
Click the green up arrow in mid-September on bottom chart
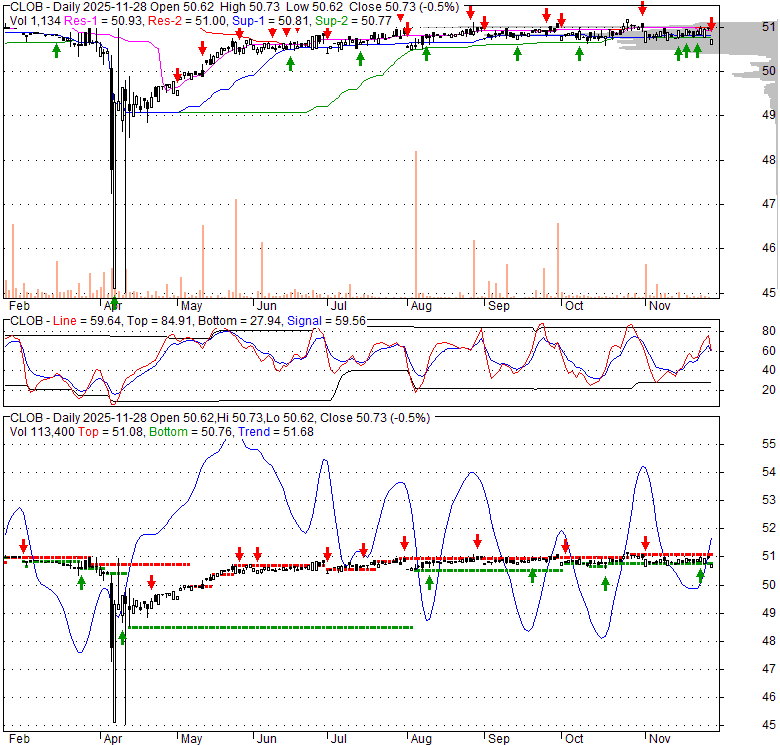click(x=533, y=575)
